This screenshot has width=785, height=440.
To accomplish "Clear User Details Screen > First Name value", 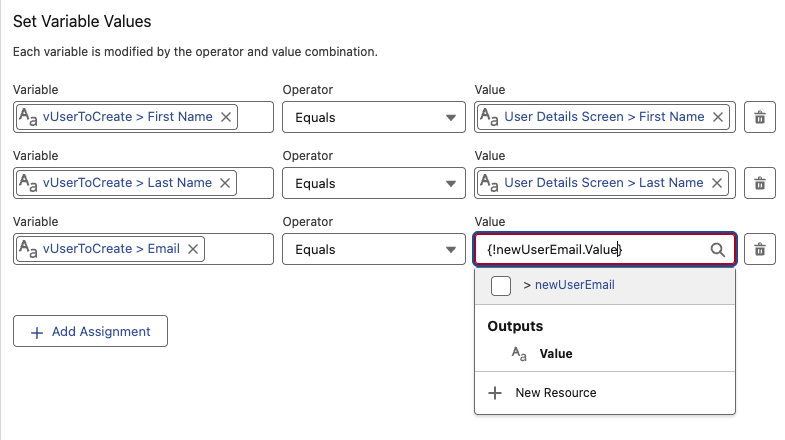I will [718, 117].
